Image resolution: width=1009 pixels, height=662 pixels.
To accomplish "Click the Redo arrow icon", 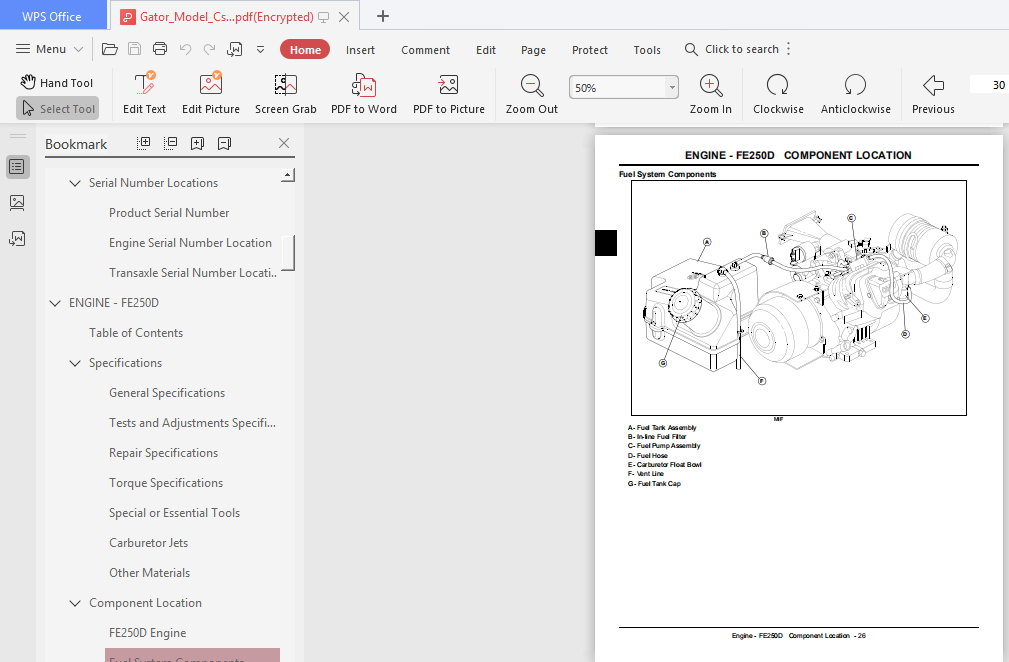I will coord(209,49).
